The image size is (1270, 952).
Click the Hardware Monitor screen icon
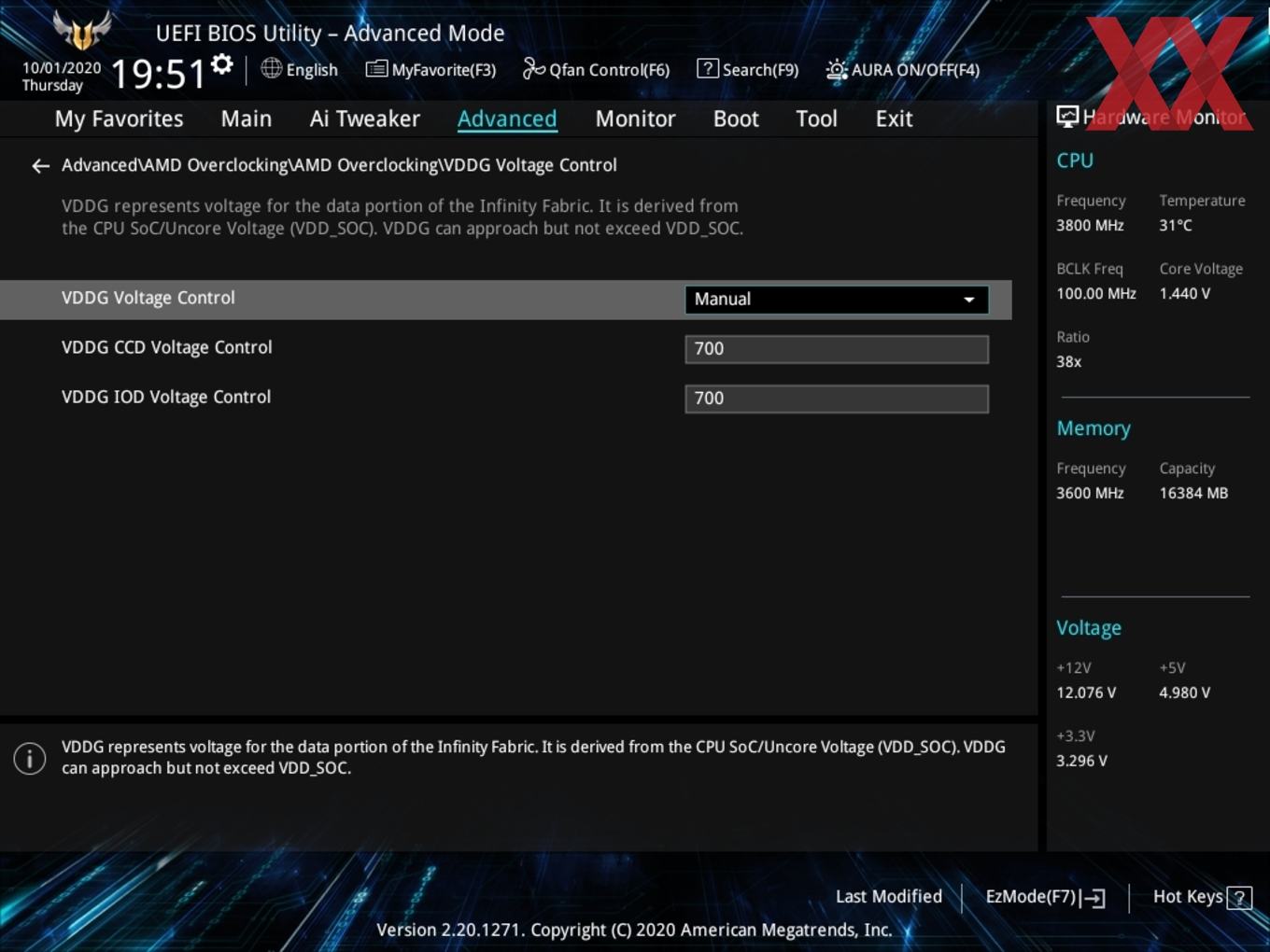point(1067,117)
